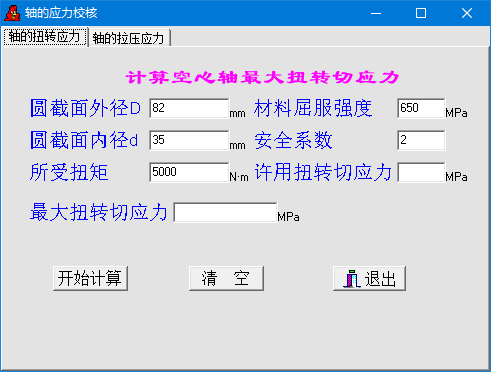
Task: Click the empty 最大扭转切应力 result field
Action: click(225, 212)
